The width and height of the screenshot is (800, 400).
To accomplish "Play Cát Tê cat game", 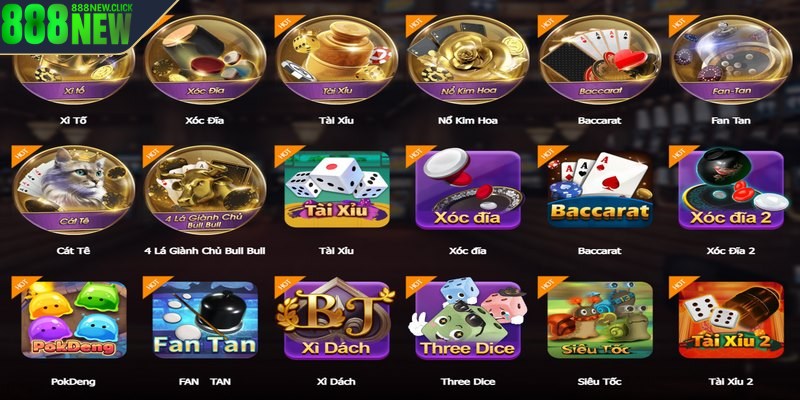I will click(74, 190).
